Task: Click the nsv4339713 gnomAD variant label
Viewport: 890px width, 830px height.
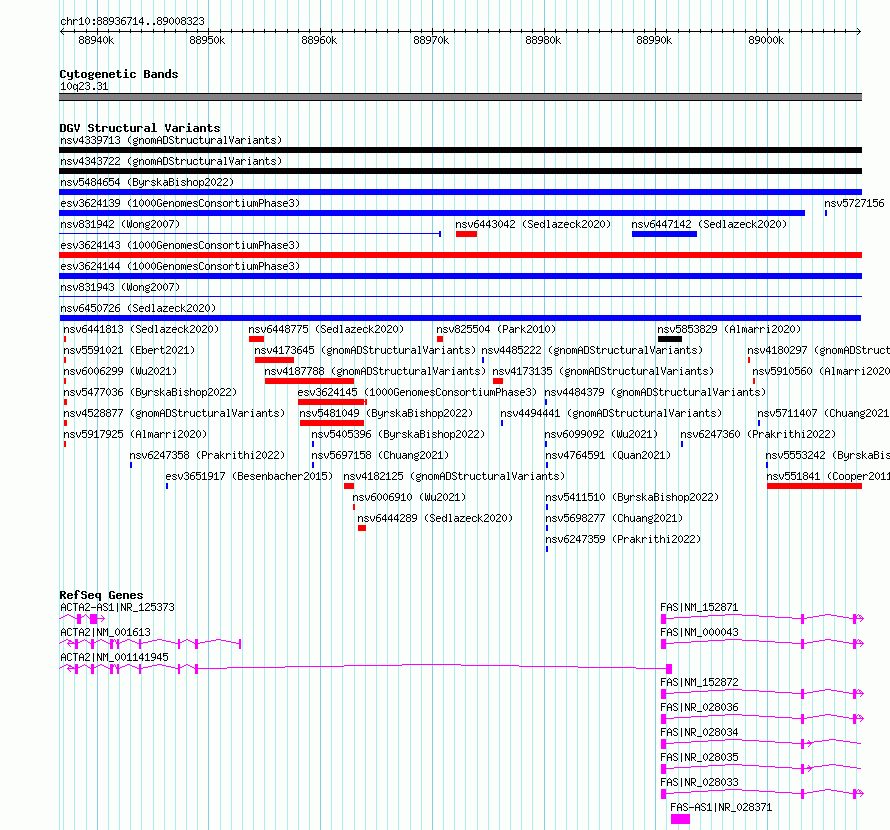Action: click(171, 140)
